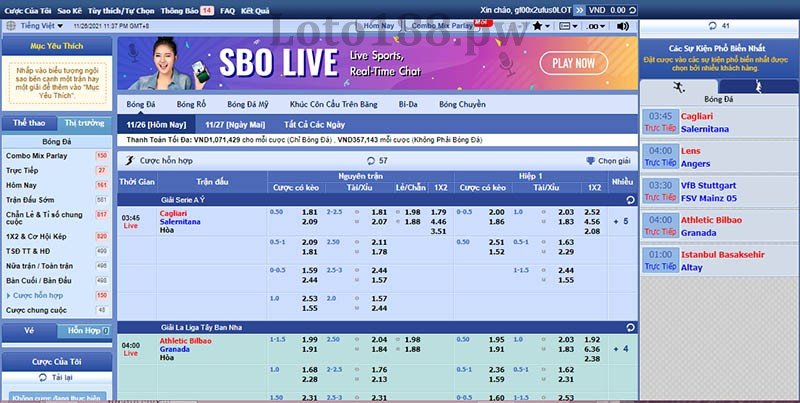
Task: Click the Chọn giải league filter
Action: coord(608,160)
